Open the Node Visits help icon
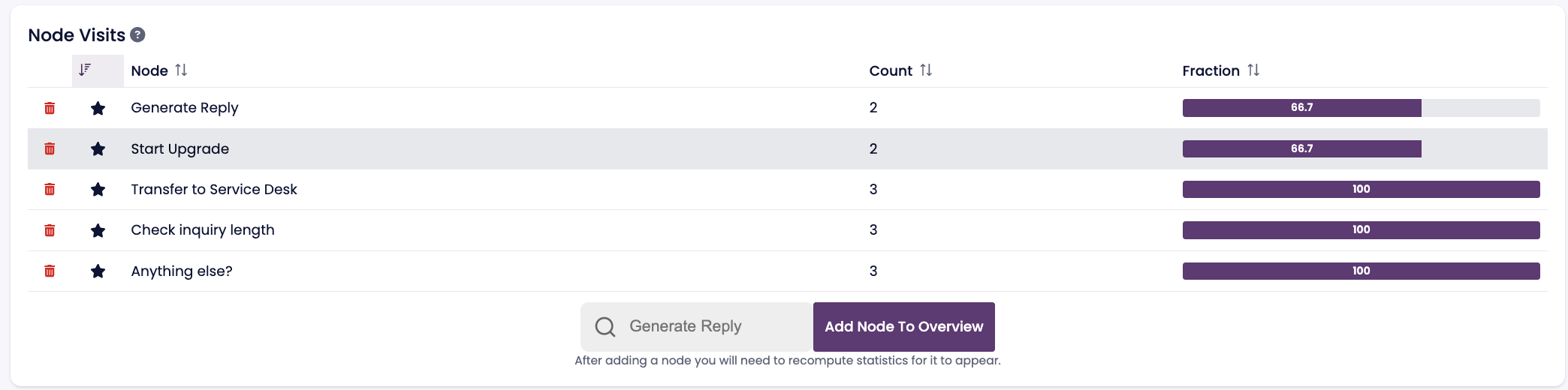 point(137,34)
